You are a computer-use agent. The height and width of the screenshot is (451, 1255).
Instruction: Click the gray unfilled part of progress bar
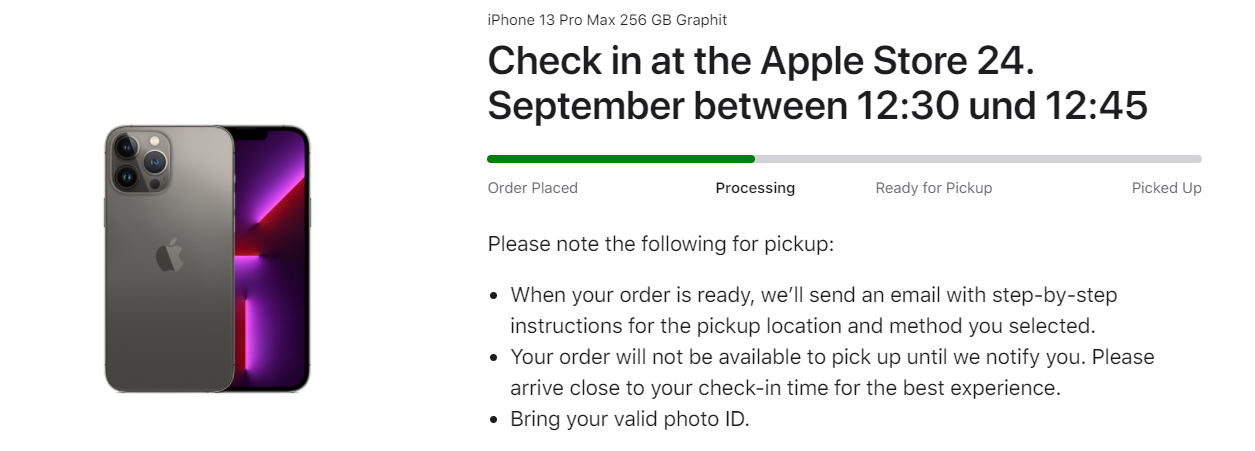pos(977,159)
